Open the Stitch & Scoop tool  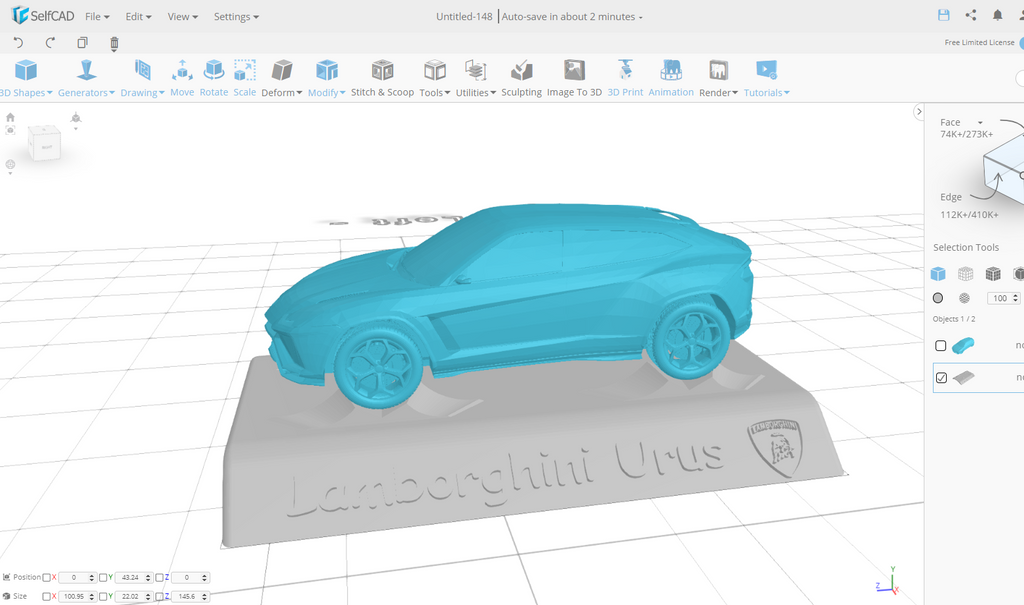[x=382, y=78]
